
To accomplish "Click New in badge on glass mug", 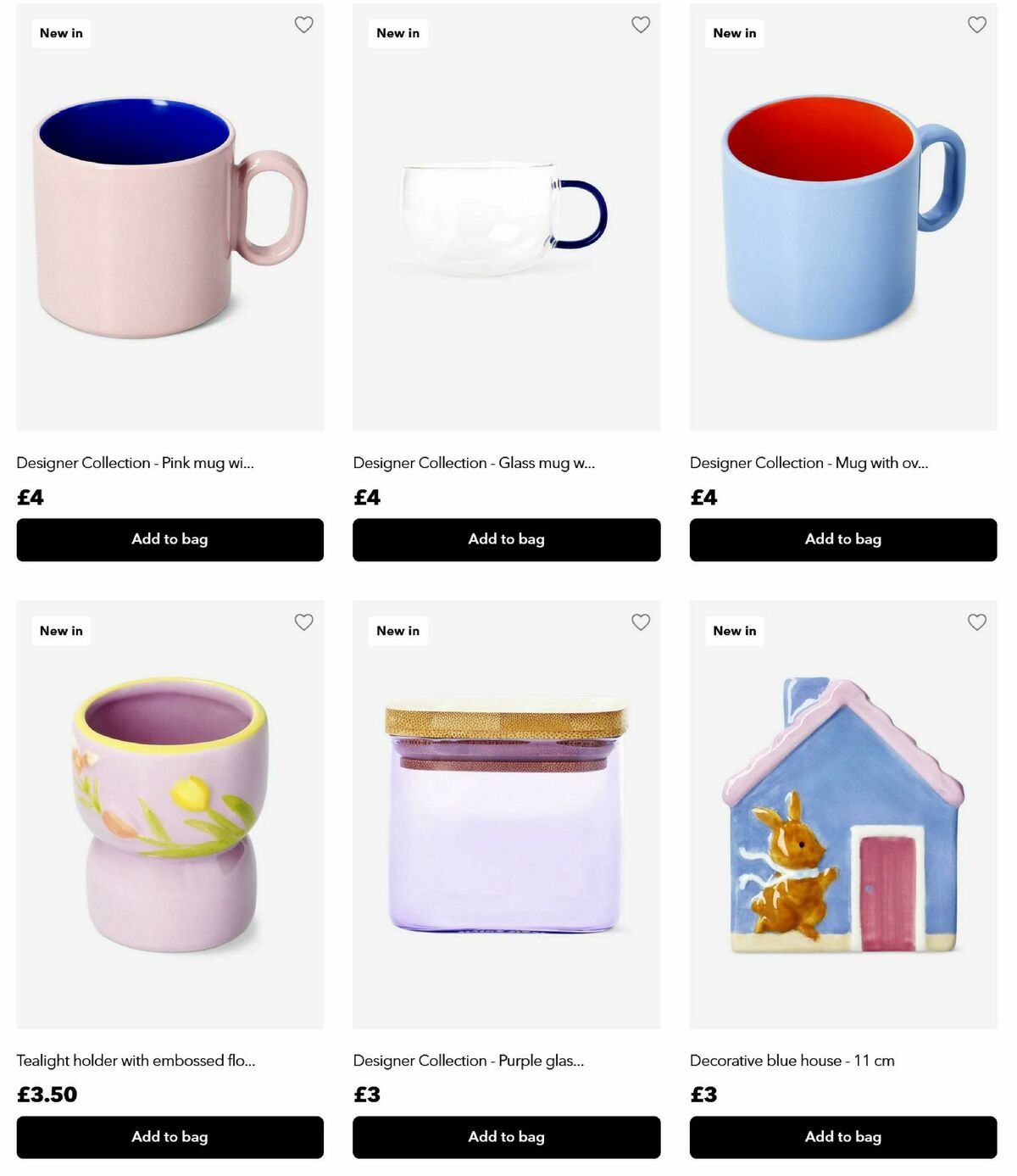I will (x=397, y=33).
